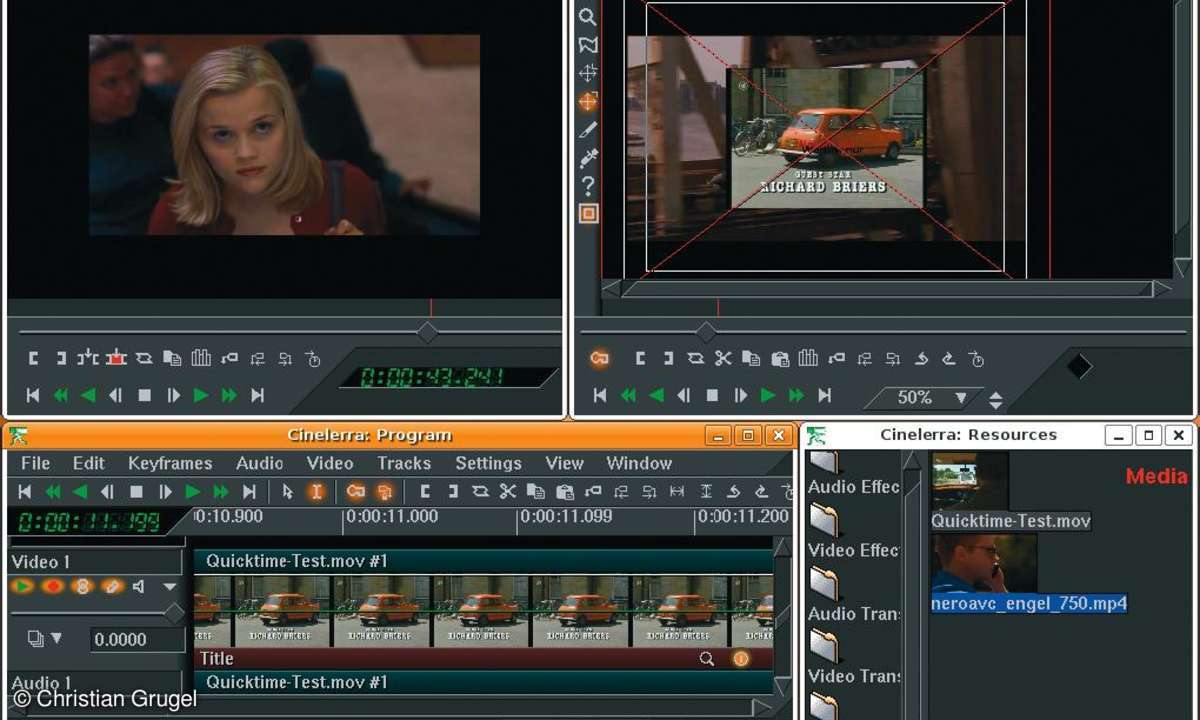Image resolution: width=1200 pixels, height=720 pixels.
Task: Select the I-beam edit mode tool
Action: point(316,491)
